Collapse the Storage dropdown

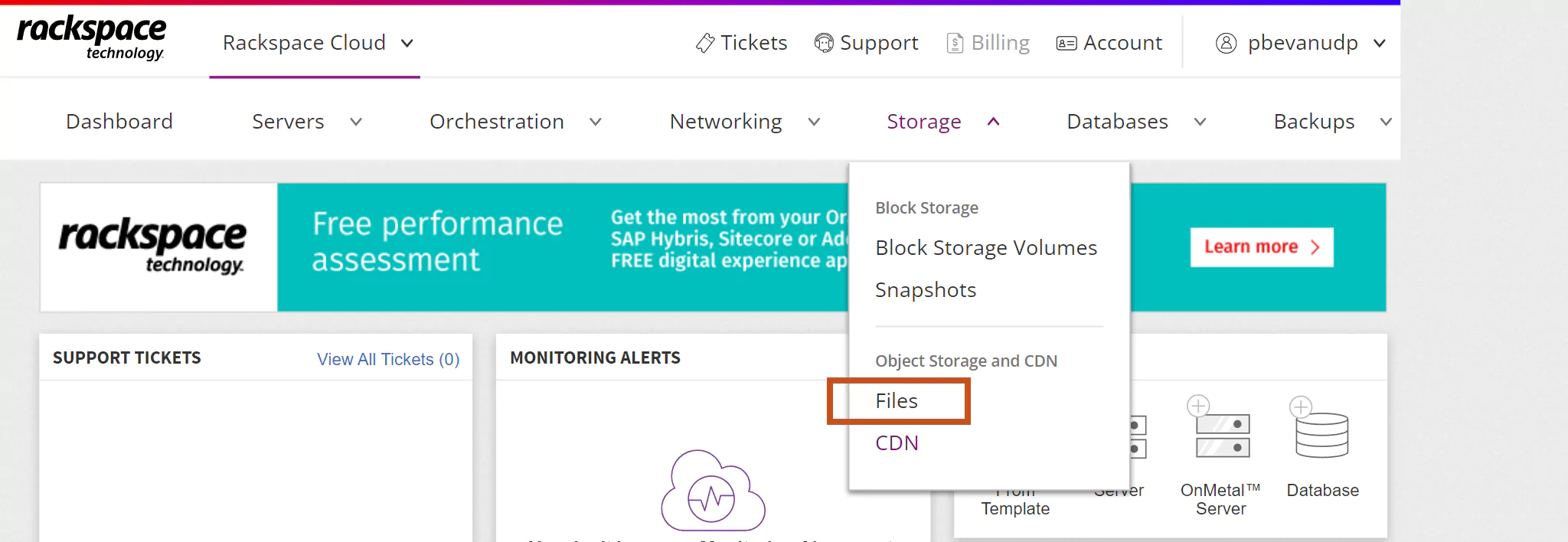(x=995, y=121)
